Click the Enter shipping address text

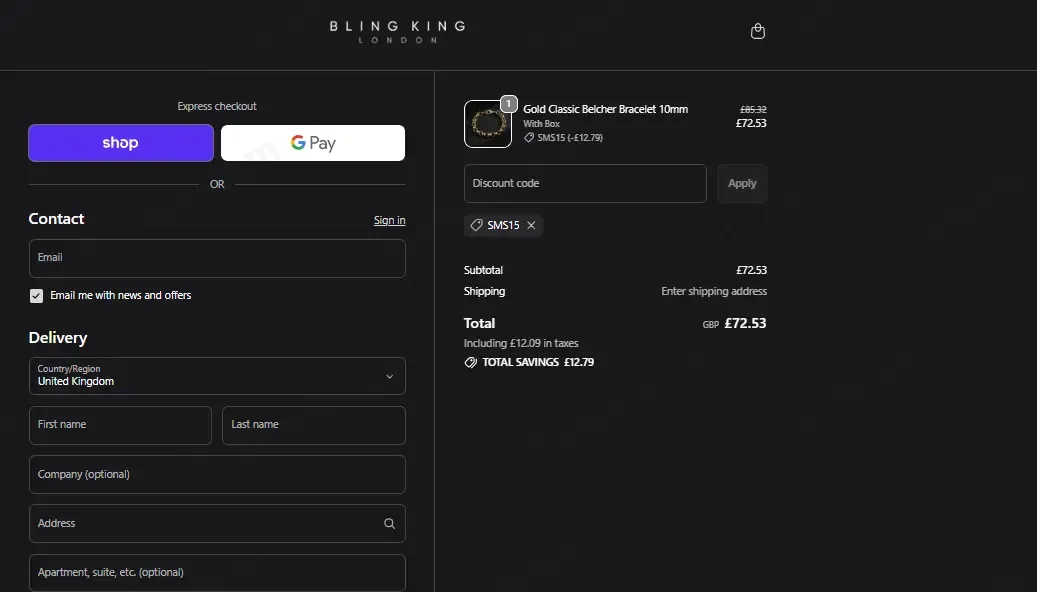(x=714, y=291)
